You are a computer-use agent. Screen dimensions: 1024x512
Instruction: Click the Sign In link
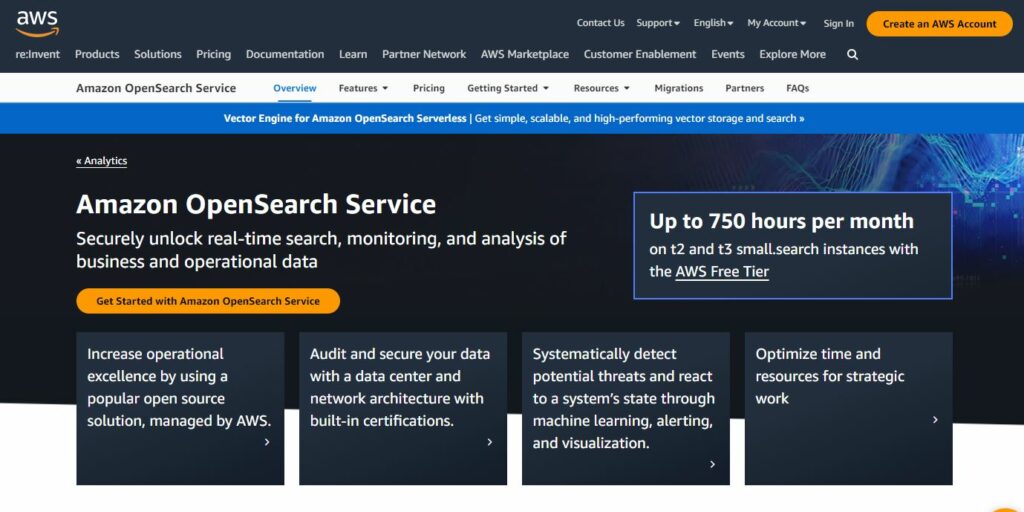pyautogui.click(x=839, y=24)
